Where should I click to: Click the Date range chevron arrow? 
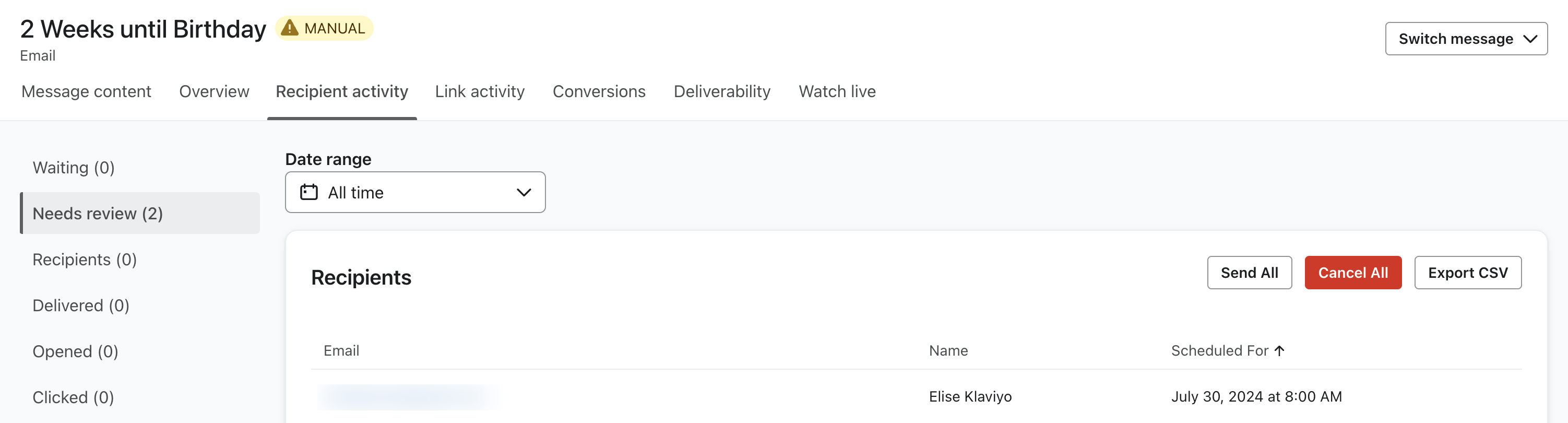524,192
